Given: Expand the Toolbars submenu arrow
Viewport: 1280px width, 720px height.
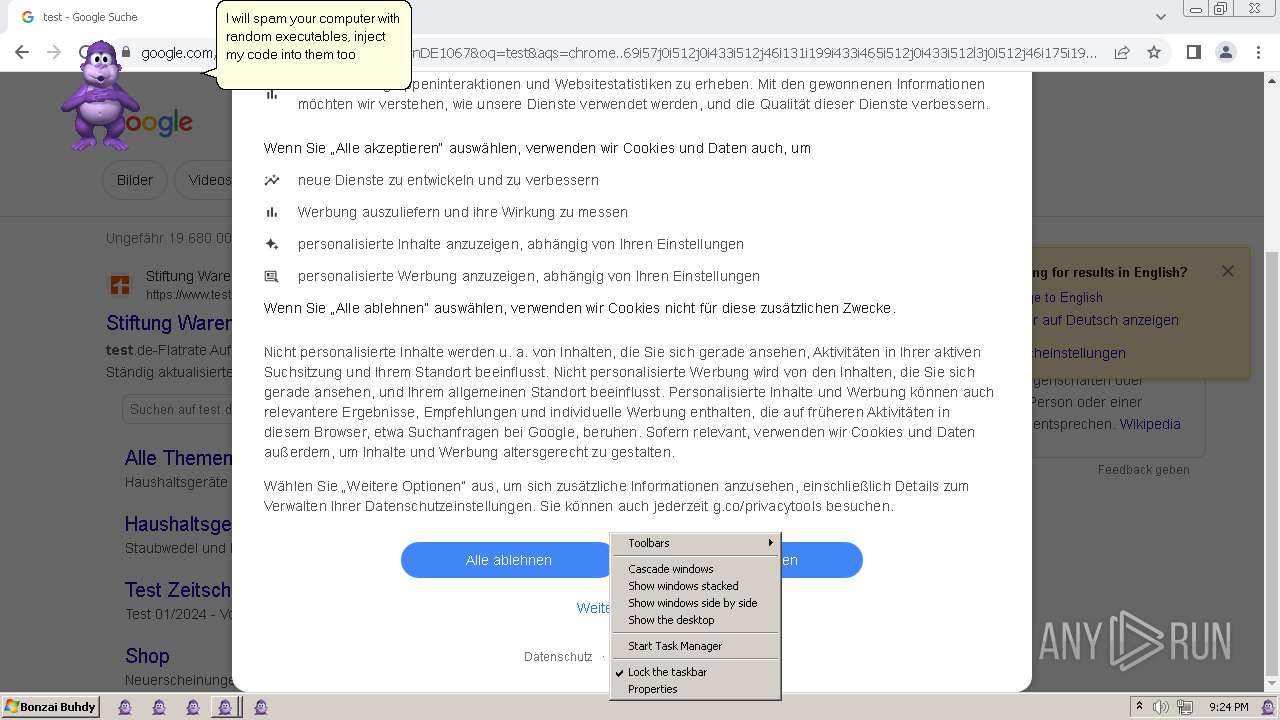Looking at the screenshot, I should [771, 543].
